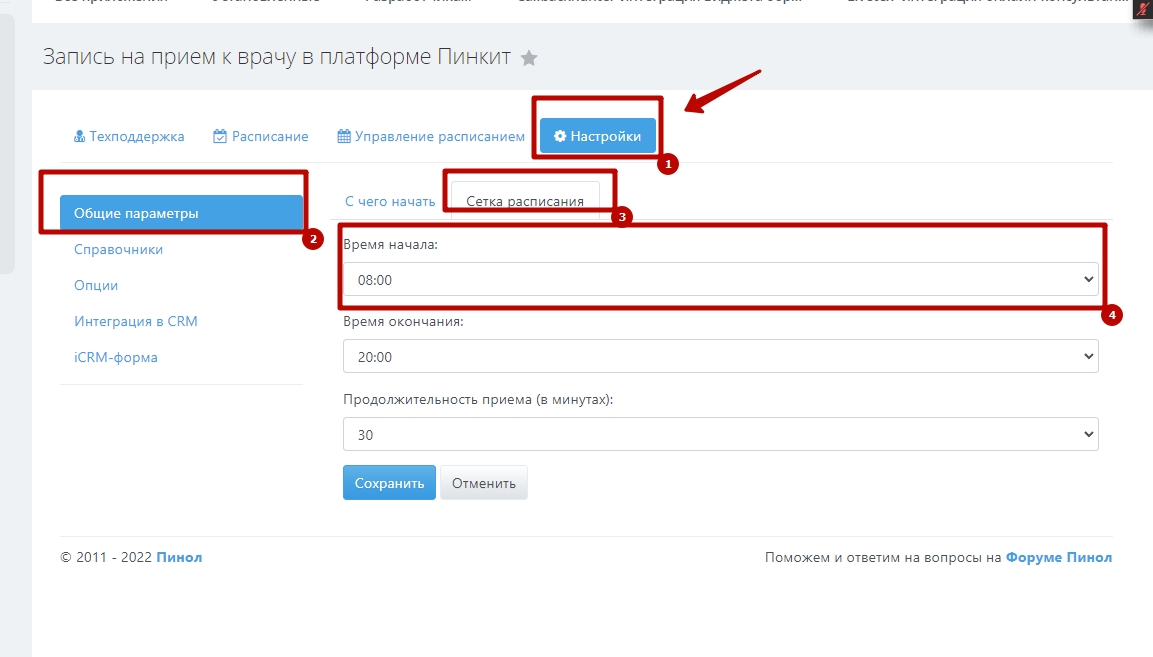
Task: Open Справочники in the sidebar
Action: click(x=118, y=249)
